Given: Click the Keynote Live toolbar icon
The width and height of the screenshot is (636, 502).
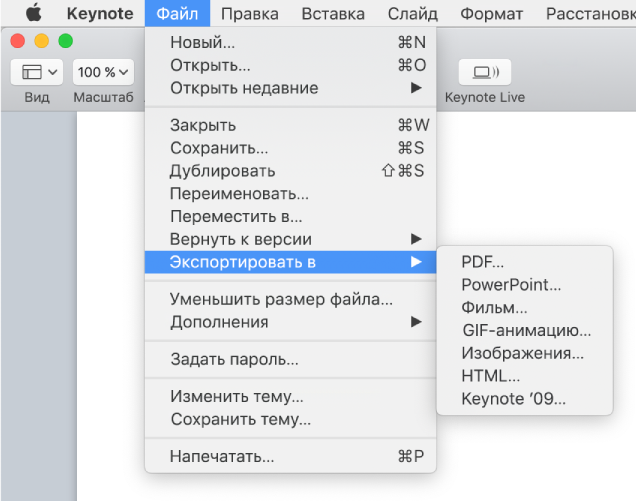Looking at the screenshot, I should (484, 72).
